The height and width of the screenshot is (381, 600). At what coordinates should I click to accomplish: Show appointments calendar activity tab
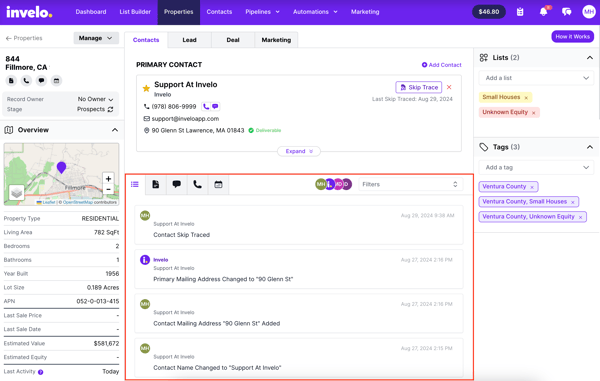[218, 184]
